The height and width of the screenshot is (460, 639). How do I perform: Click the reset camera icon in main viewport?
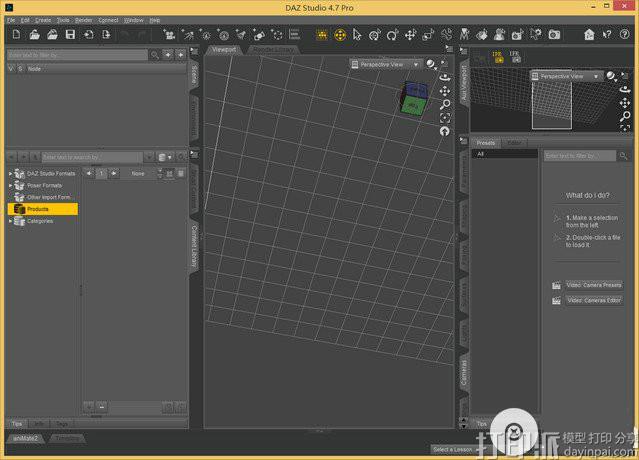445,131
